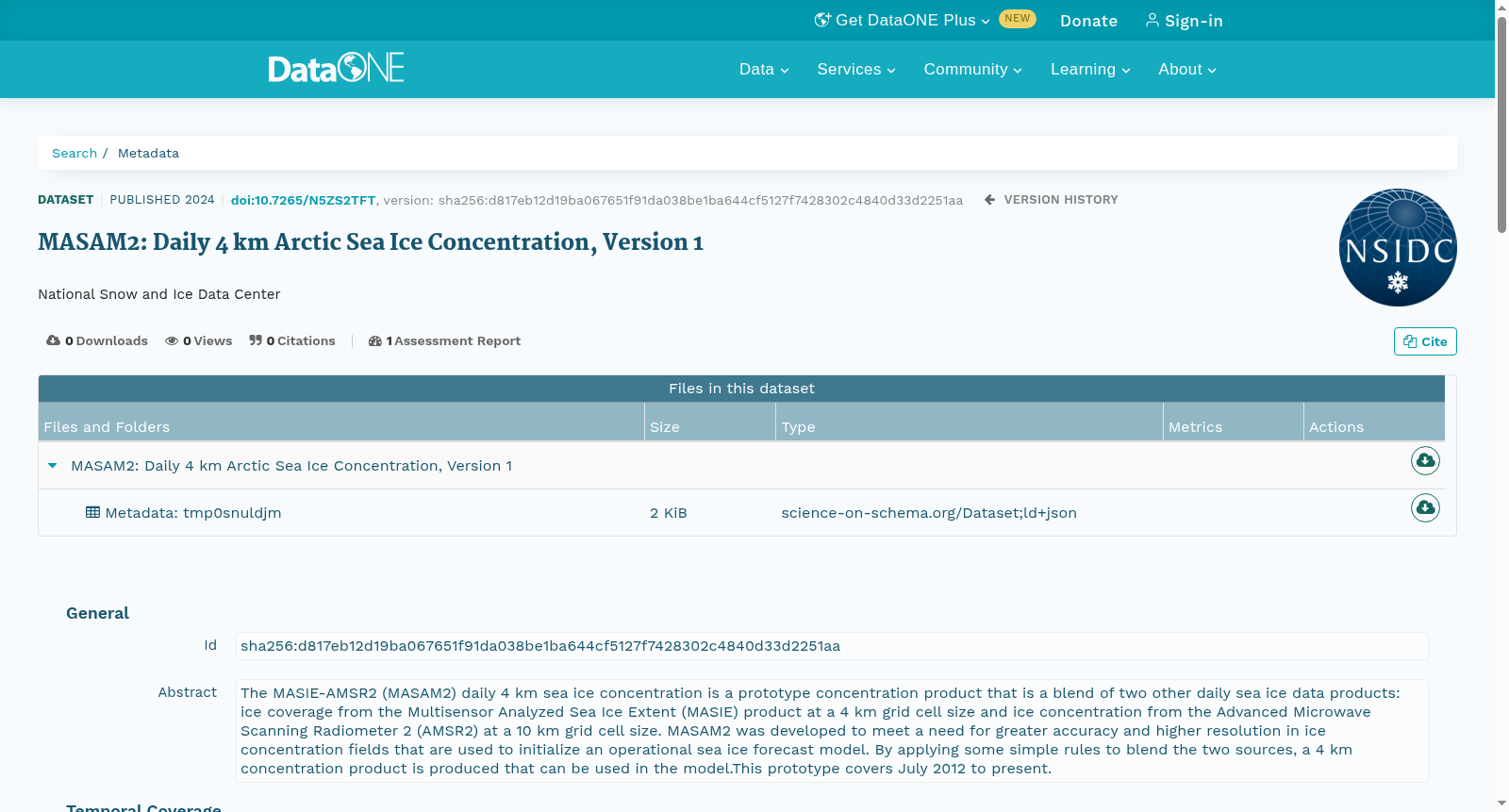This screenshot has width=1509, height=812.
Task: Click the Type column header
Action: [970, 423]
